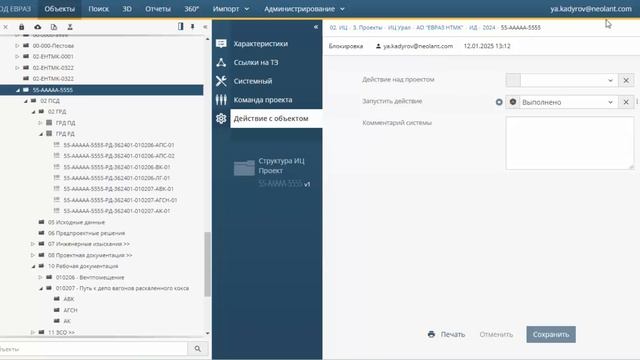Click the cloud upload icon in the tree toolbar
The width and height of the screenshot is (640, 360).
point(38,27)
